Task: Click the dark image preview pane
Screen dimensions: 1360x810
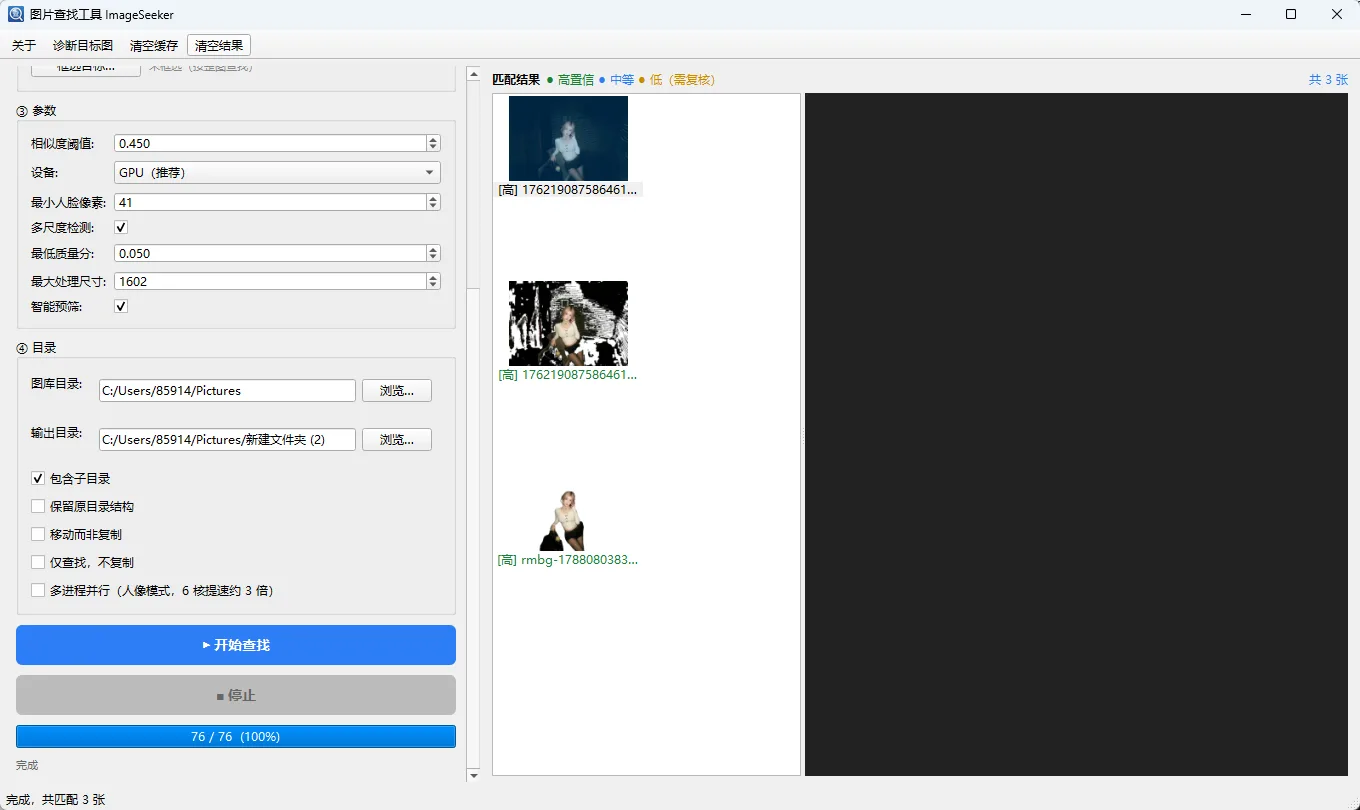Action: click(1077, 434)
